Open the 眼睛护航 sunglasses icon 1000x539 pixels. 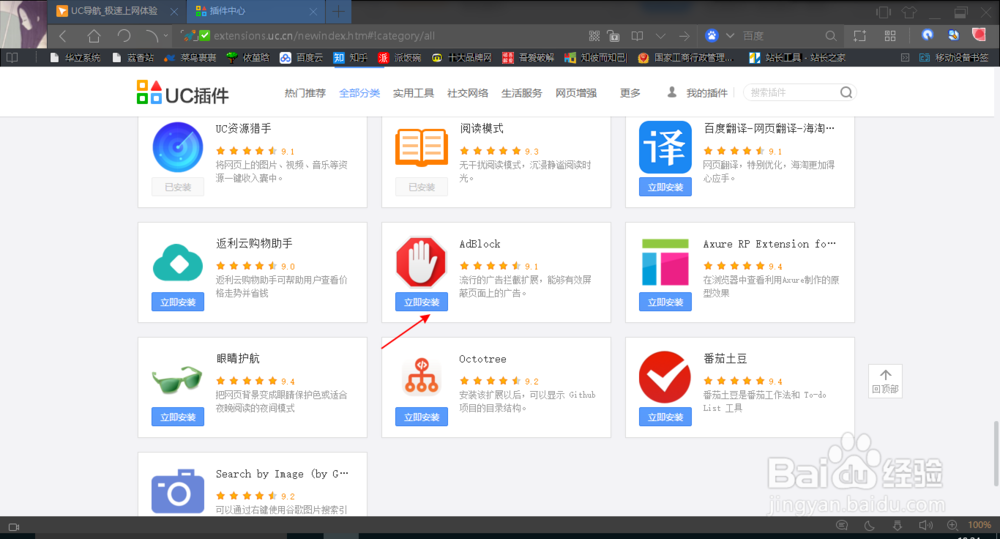click(177, 379)
